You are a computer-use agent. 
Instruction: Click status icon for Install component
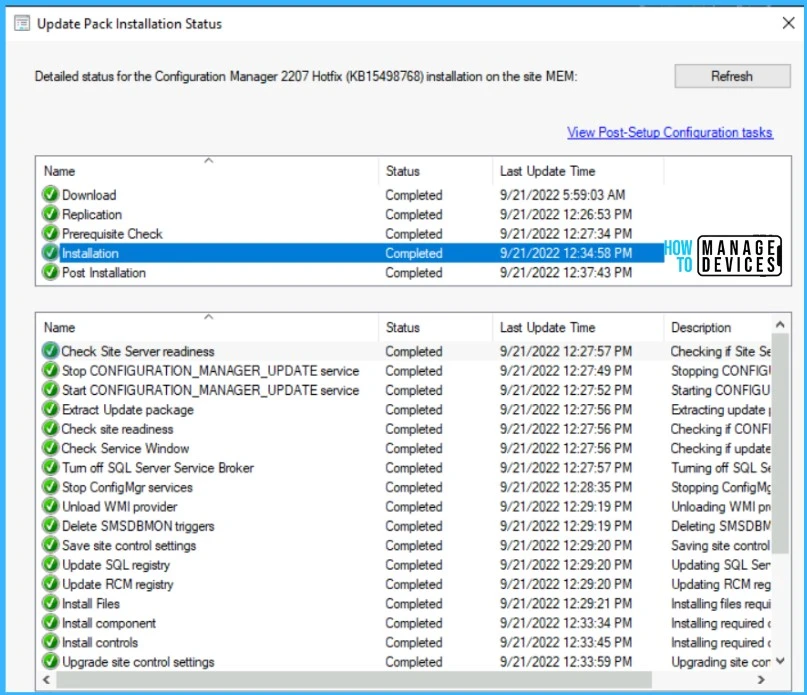(x=50, y=623)
